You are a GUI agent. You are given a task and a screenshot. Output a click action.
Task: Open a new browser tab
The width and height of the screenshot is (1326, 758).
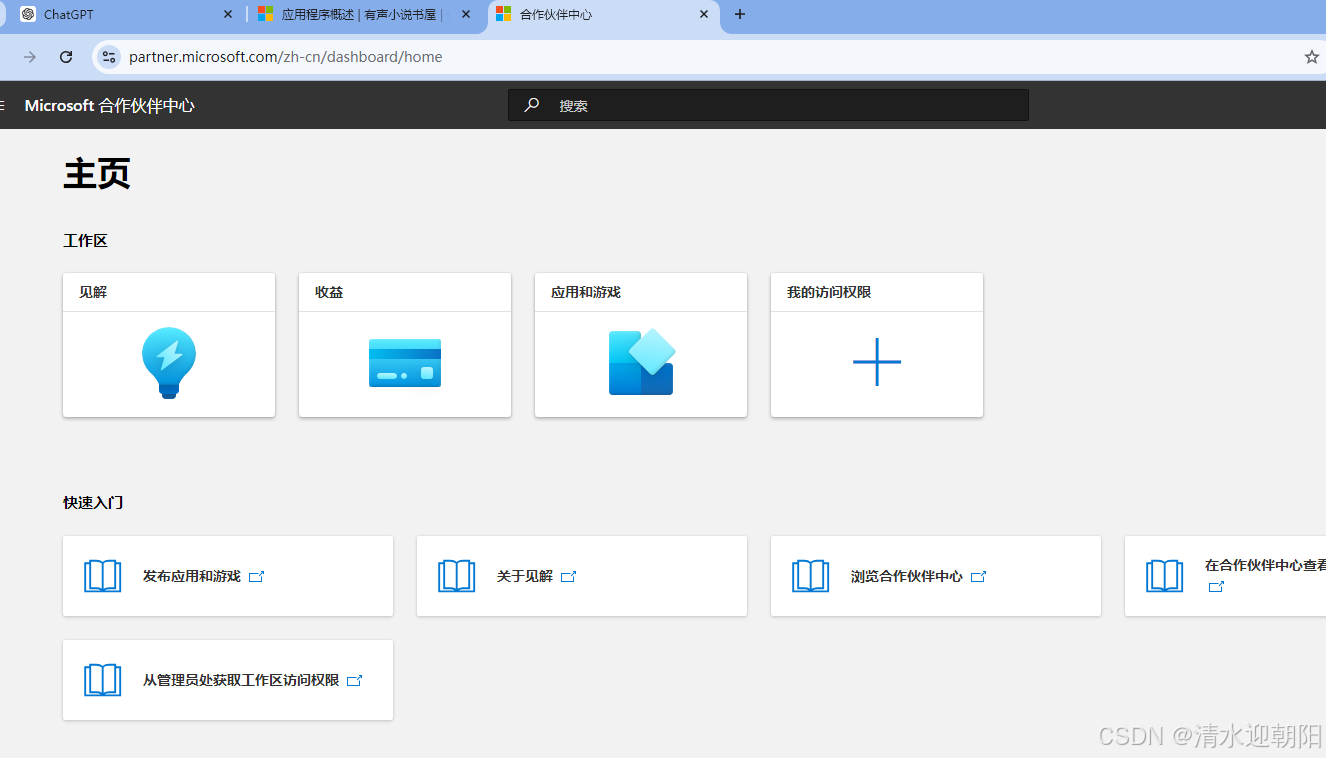[739, 14]
